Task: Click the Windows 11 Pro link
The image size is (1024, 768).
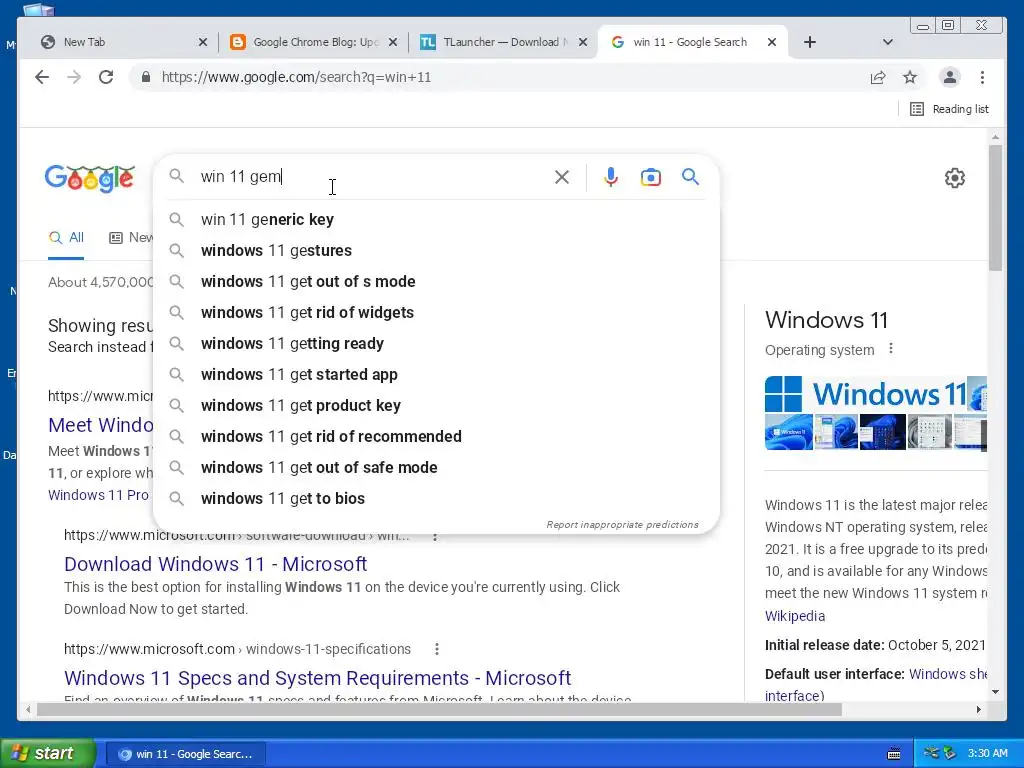Action: click(x=98, y=495)
